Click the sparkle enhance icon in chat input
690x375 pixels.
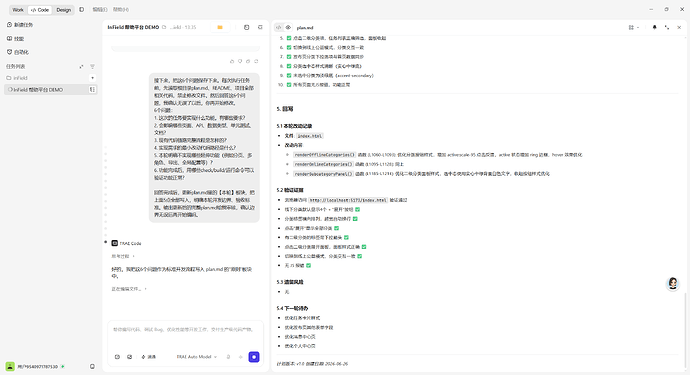[x=241, y=357]
